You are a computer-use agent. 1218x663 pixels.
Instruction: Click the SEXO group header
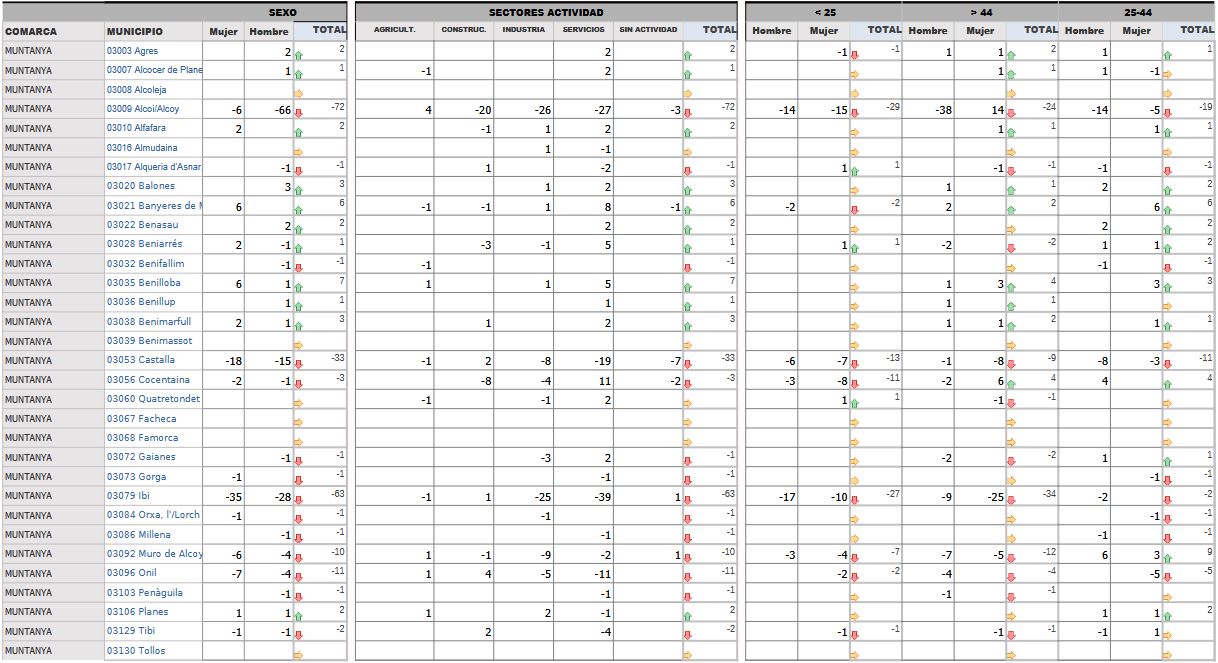(x=283, y=12)
